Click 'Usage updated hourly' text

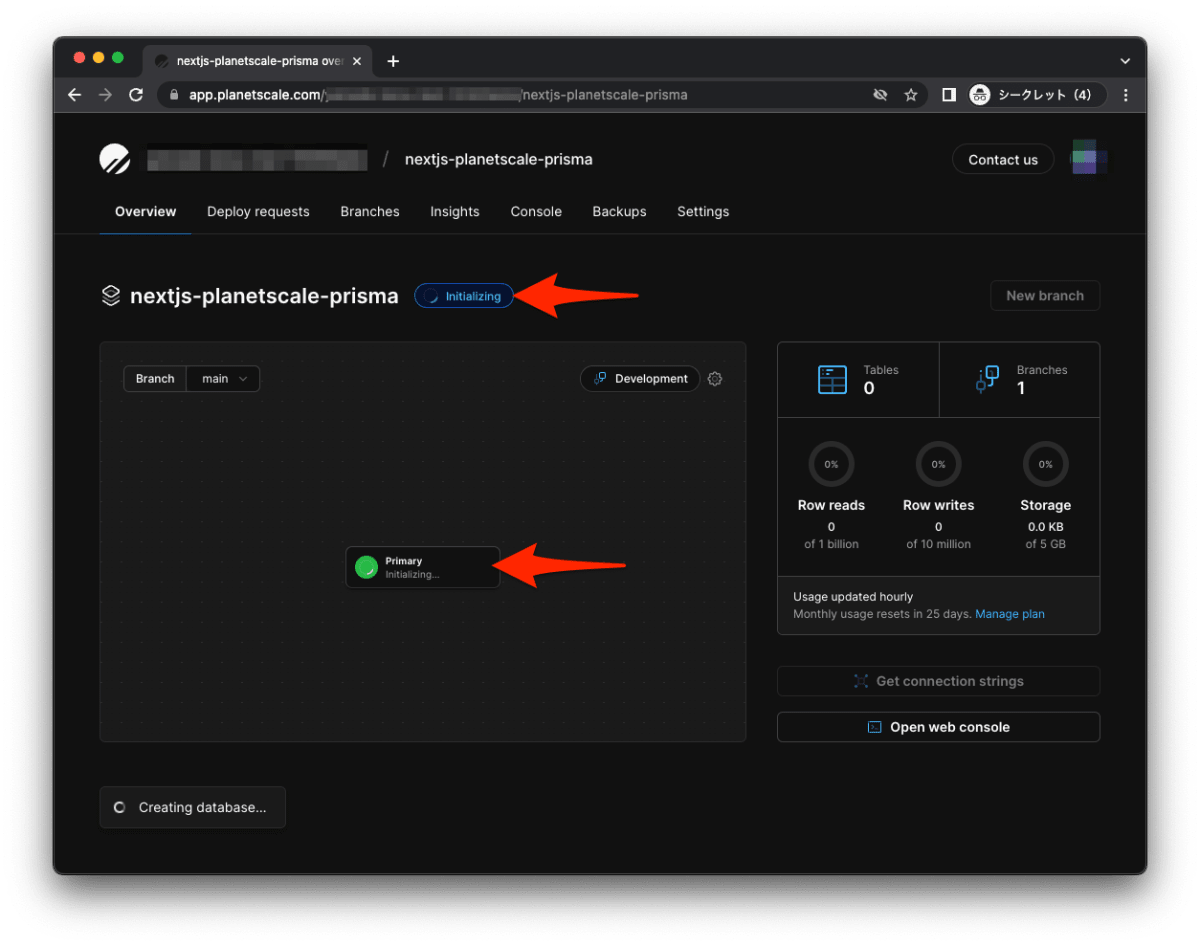(x=853, y=597)
